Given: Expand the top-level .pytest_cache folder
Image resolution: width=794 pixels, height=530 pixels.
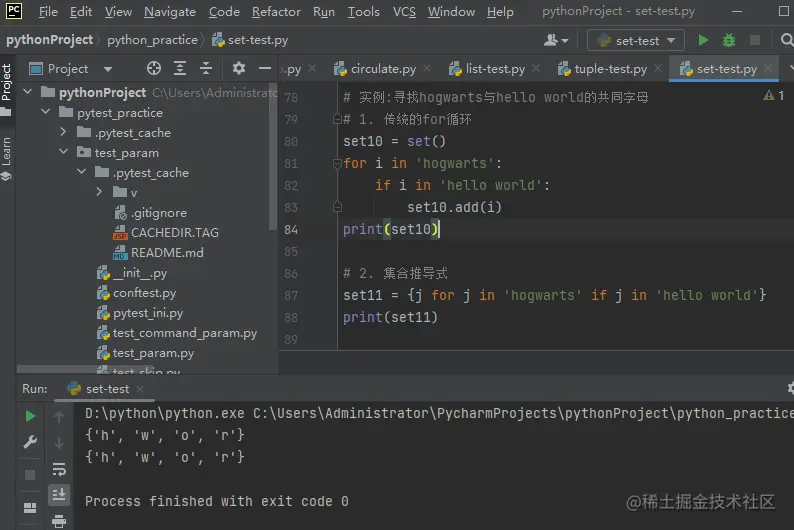Looking at the screenshot, I should click(63, 132).
